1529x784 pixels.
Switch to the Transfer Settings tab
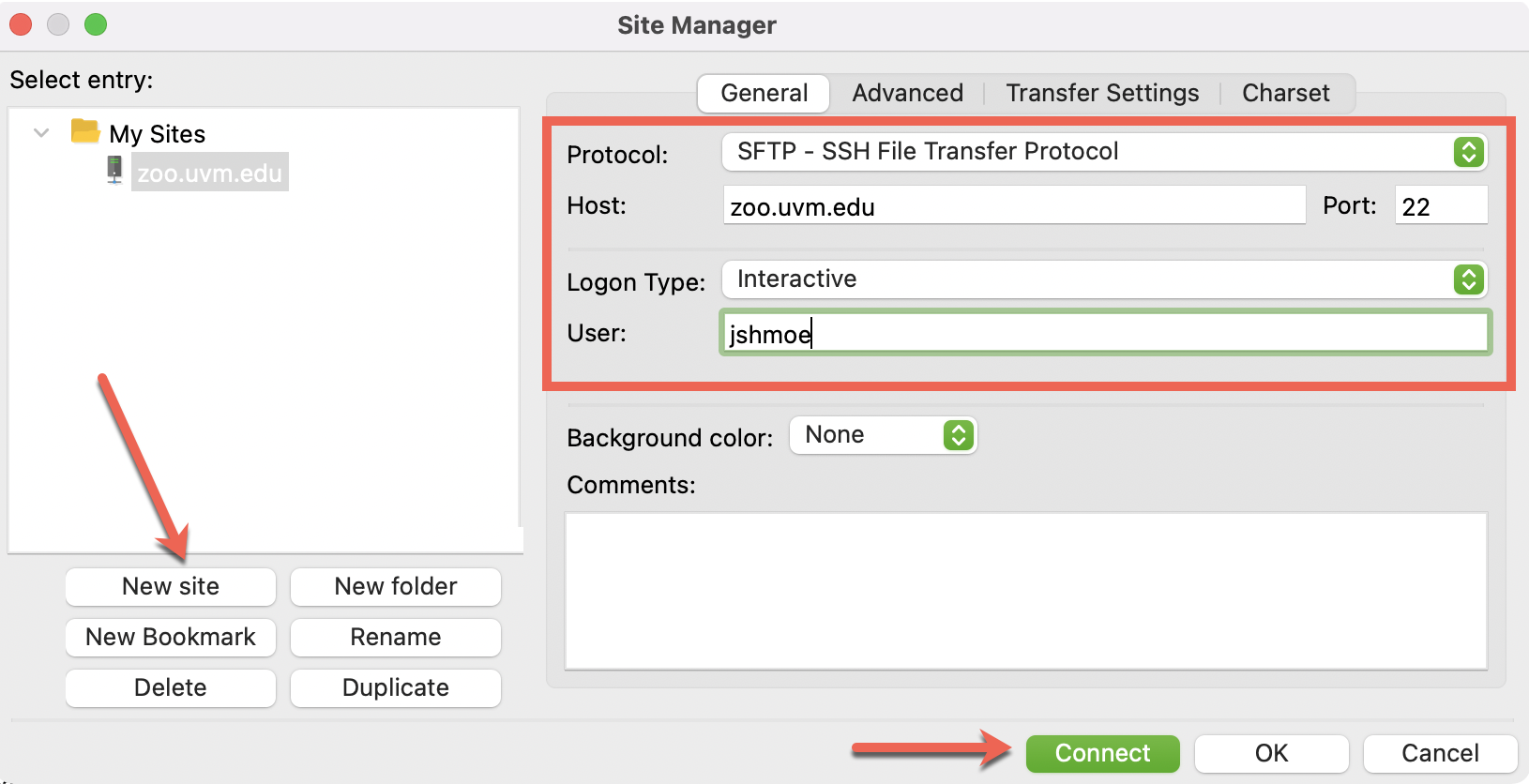(1102, 93)
